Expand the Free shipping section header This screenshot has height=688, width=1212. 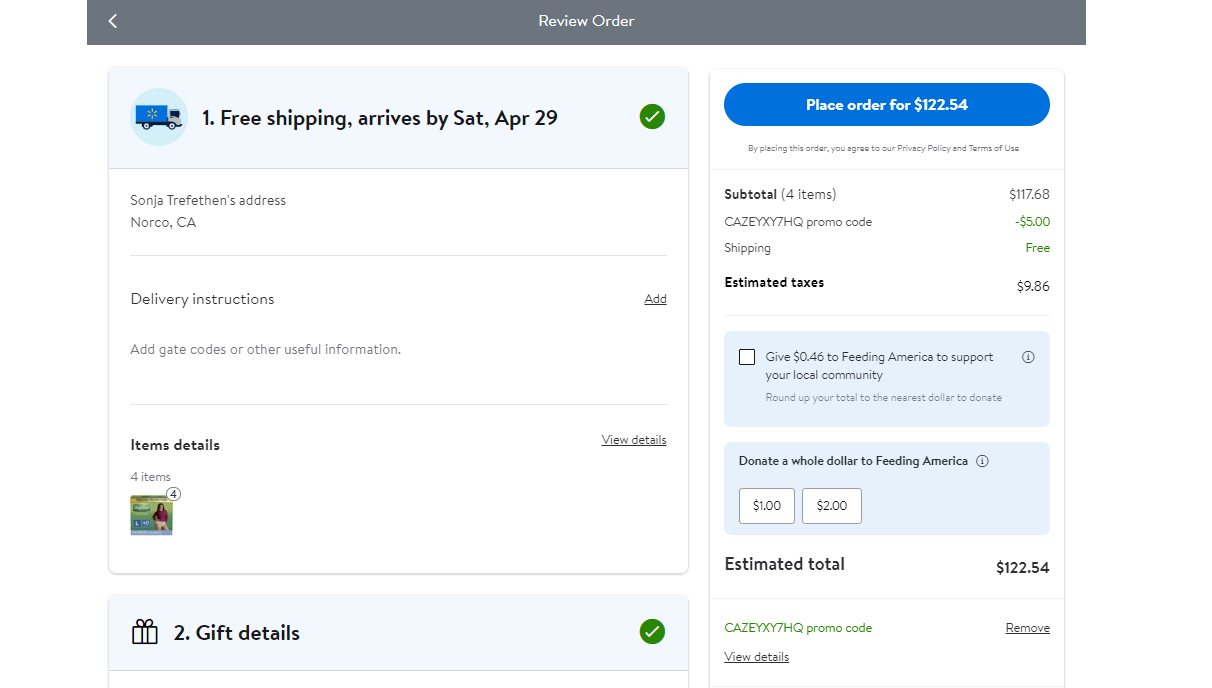pyautogui.click(x=398, y=118)
